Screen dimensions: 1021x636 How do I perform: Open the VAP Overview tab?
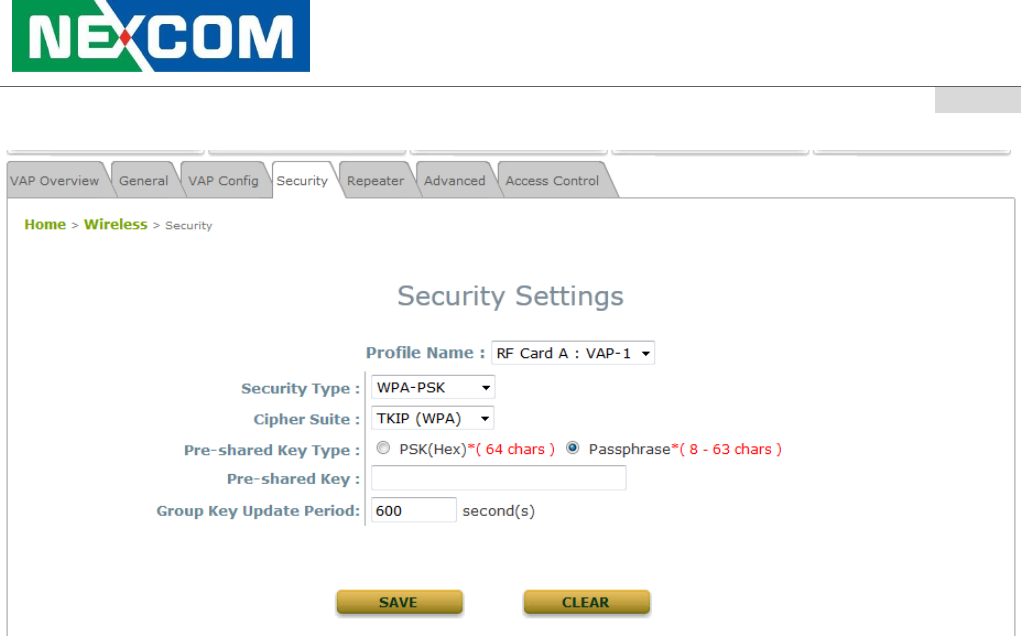pos(54,181)
